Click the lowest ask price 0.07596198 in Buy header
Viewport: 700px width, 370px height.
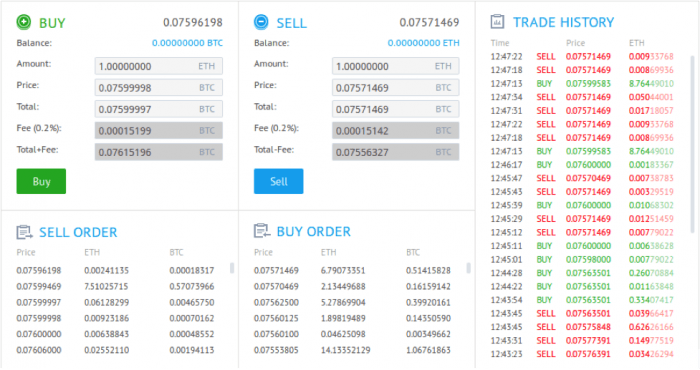click(193, 22)
